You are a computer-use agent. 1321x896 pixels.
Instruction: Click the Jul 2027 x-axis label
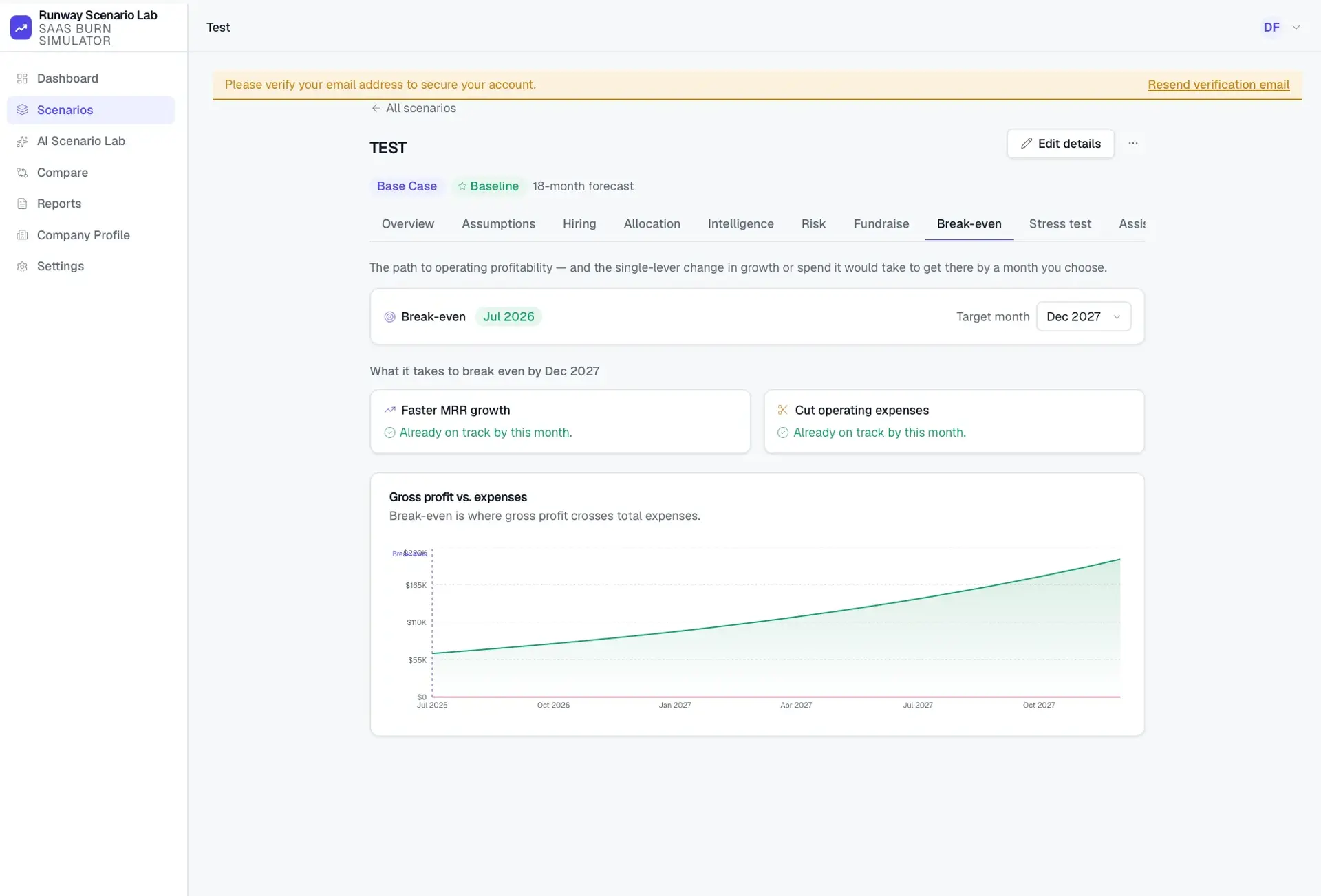click(918, 706)
